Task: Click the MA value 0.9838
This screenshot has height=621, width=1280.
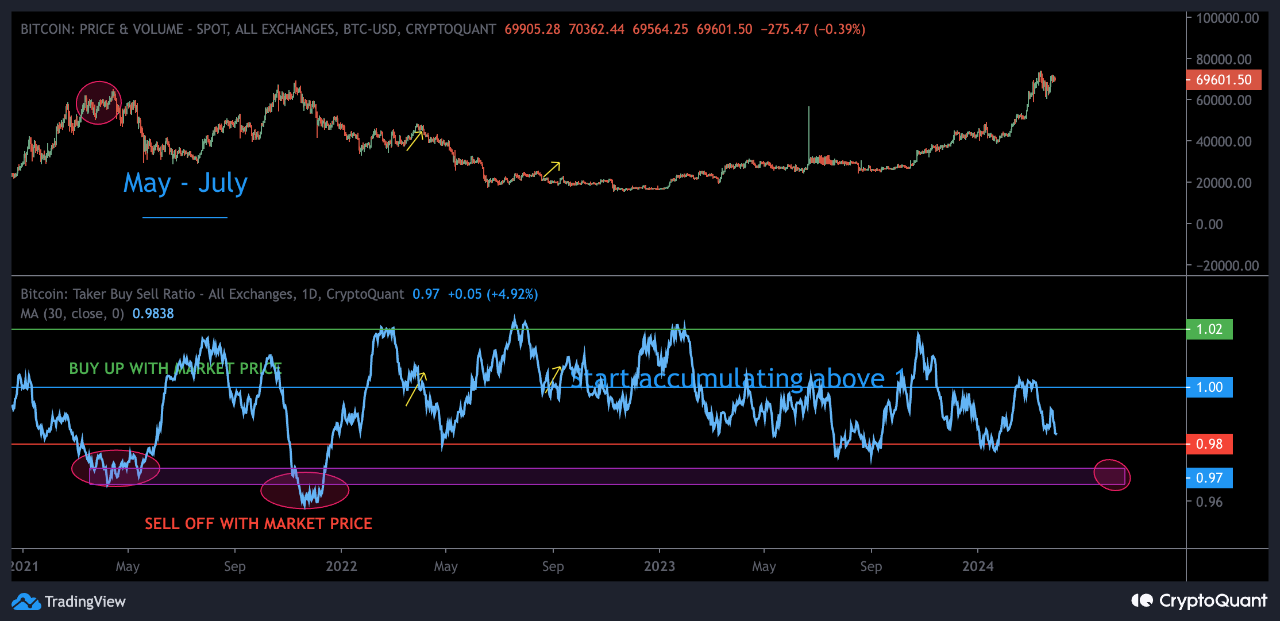Action: coord(153,313)
